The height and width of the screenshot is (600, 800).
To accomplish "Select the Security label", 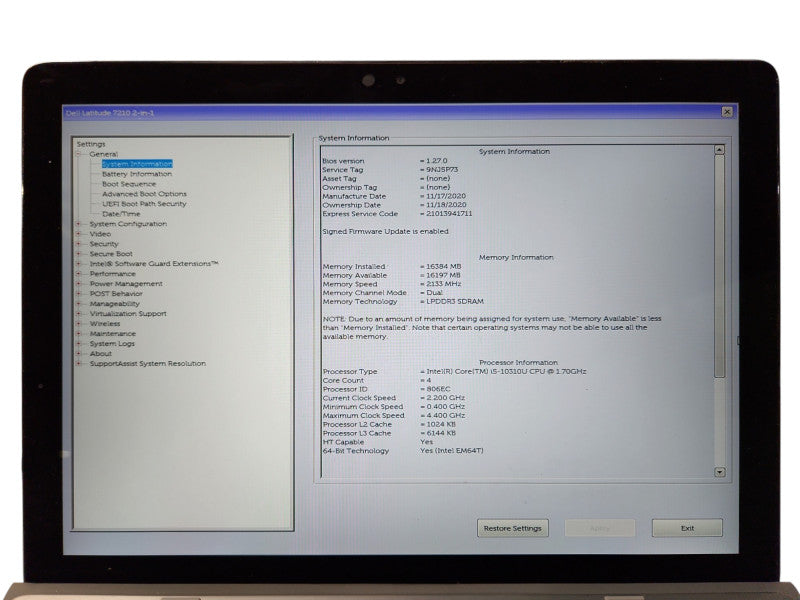I will tap(104, 244).
